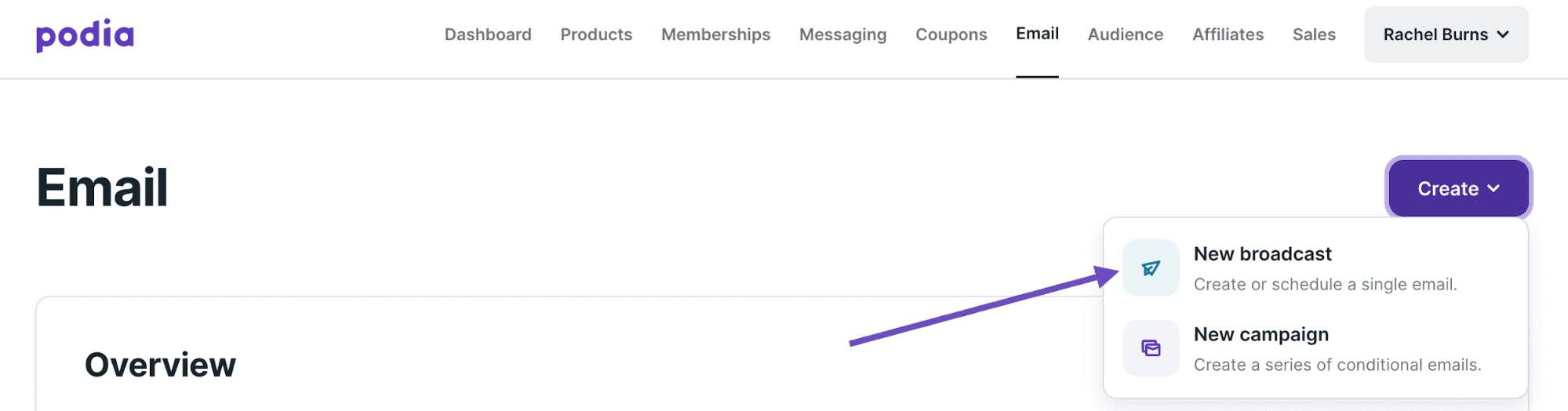Screen dimensions: 1568x411
Task: Click 'Create or schedule a single email' text
Action: coord(1325,284)
